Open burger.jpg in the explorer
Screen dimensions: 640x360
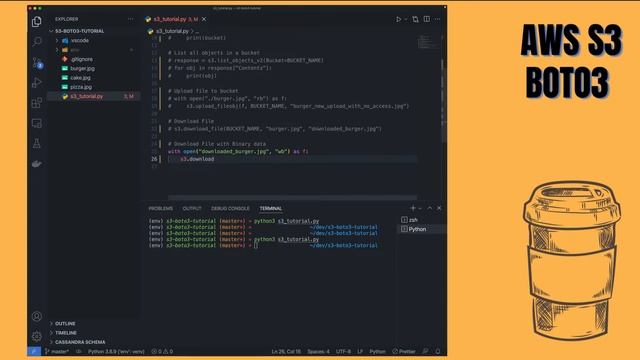click(x=82, y=69)
